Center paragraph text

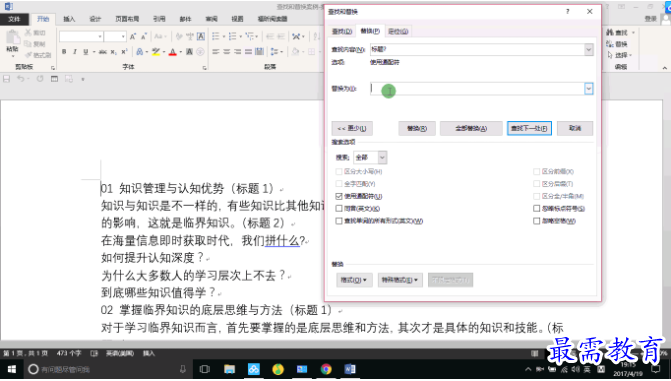(x=227, y=52)
